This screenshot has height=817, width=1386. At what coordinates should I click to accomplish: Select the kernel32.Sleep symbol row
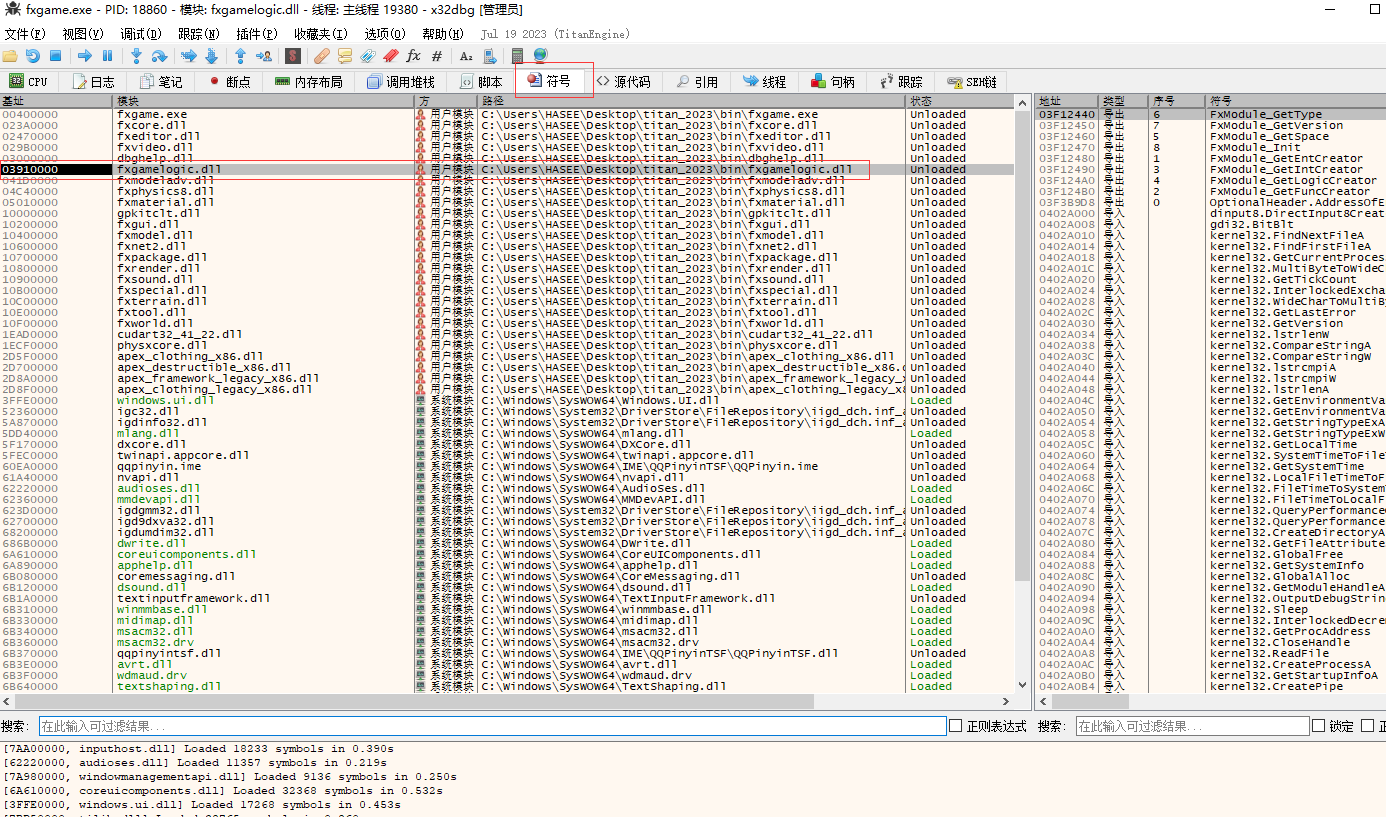point(1210,609)
